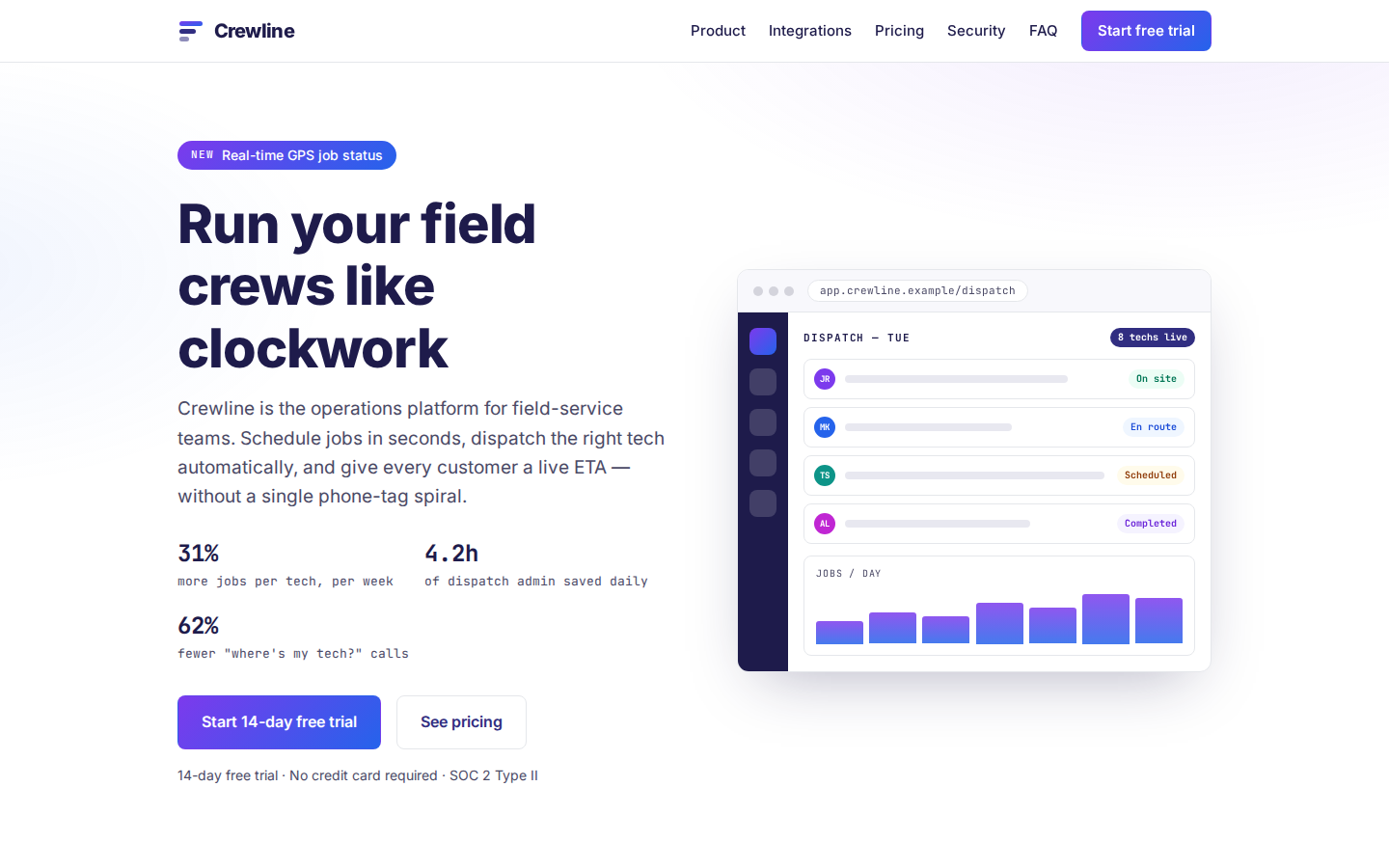Click the 8 techs live badge

point(1153,338)
